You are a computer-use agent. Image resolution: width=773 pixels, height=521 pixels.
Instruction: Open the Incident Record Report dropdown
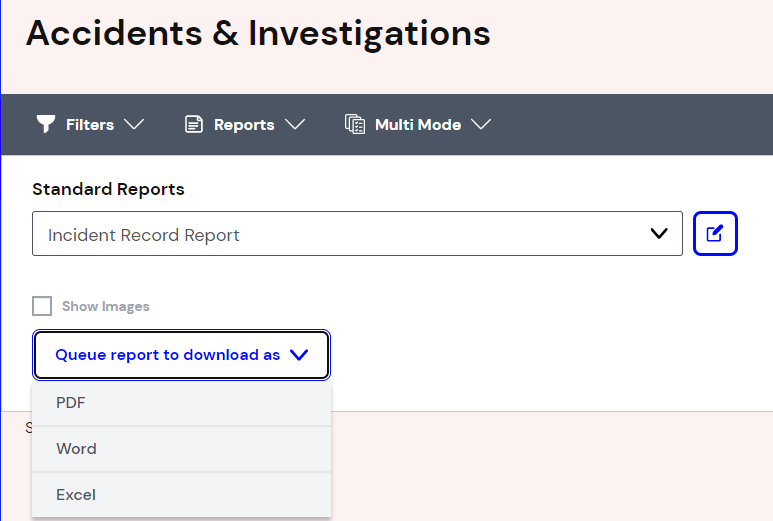pos(357,234)
